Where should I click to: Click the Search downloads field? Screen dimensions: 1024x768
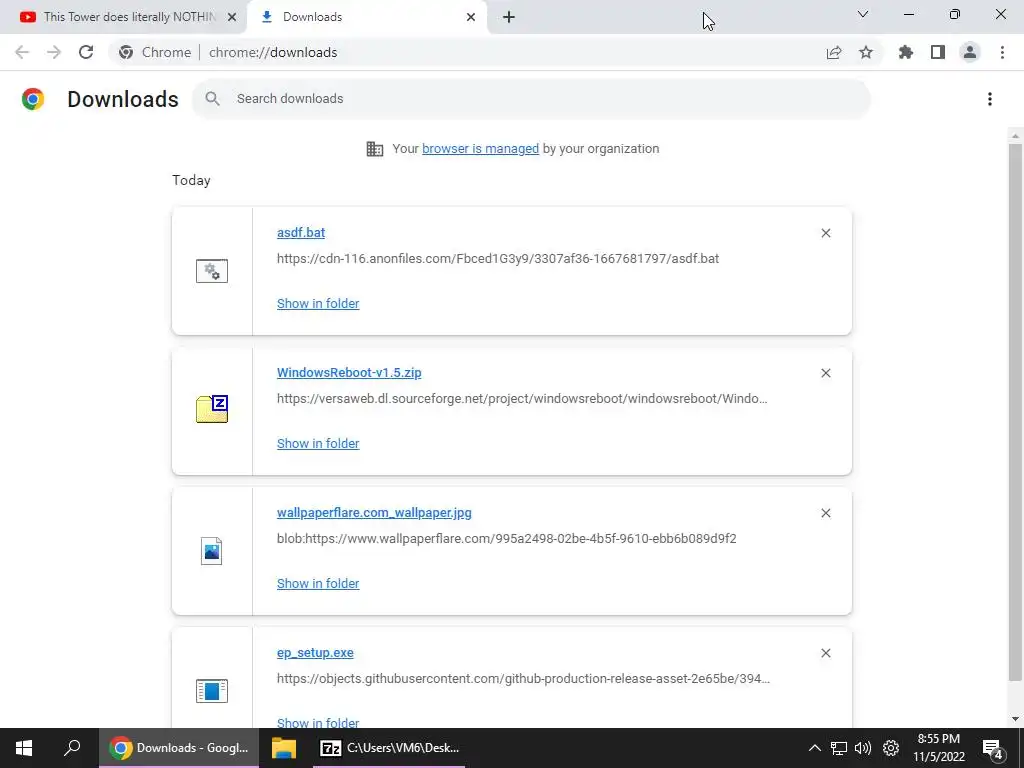pyautogui.click(x=531, y=99)
